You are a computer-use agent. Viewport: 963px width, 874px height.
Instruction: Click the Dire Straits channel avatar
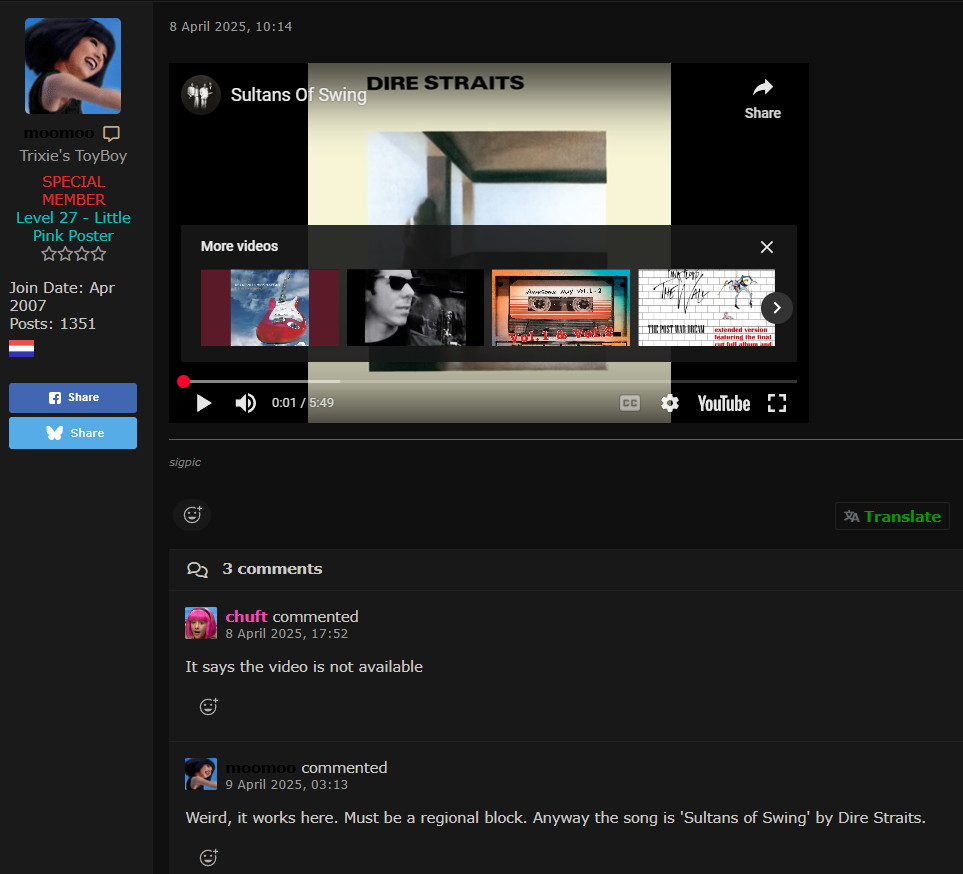coord(201,95)
